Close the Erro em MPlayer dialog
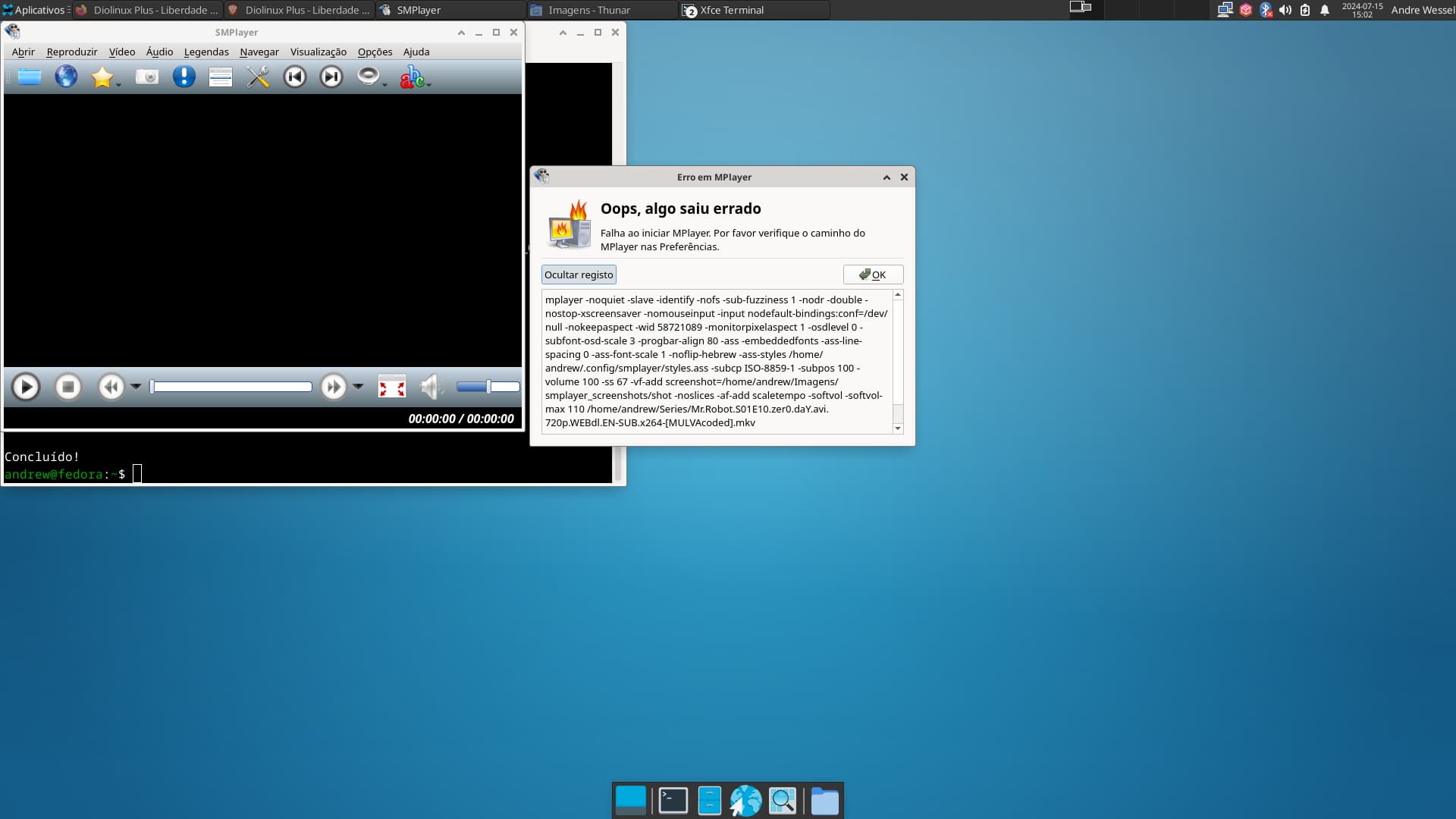The image size is (1456, 819). [904, 177]
